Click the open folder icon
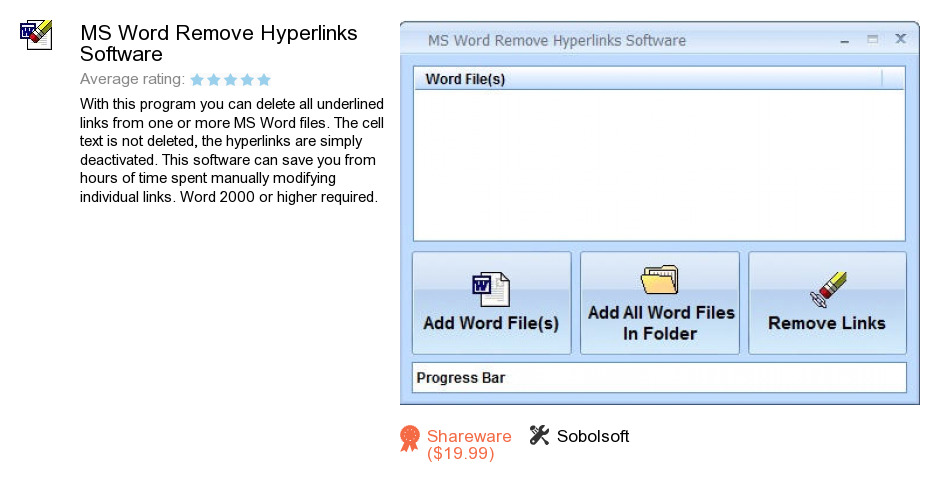Screen dimensions: 940x489 (x=659, y=280)
